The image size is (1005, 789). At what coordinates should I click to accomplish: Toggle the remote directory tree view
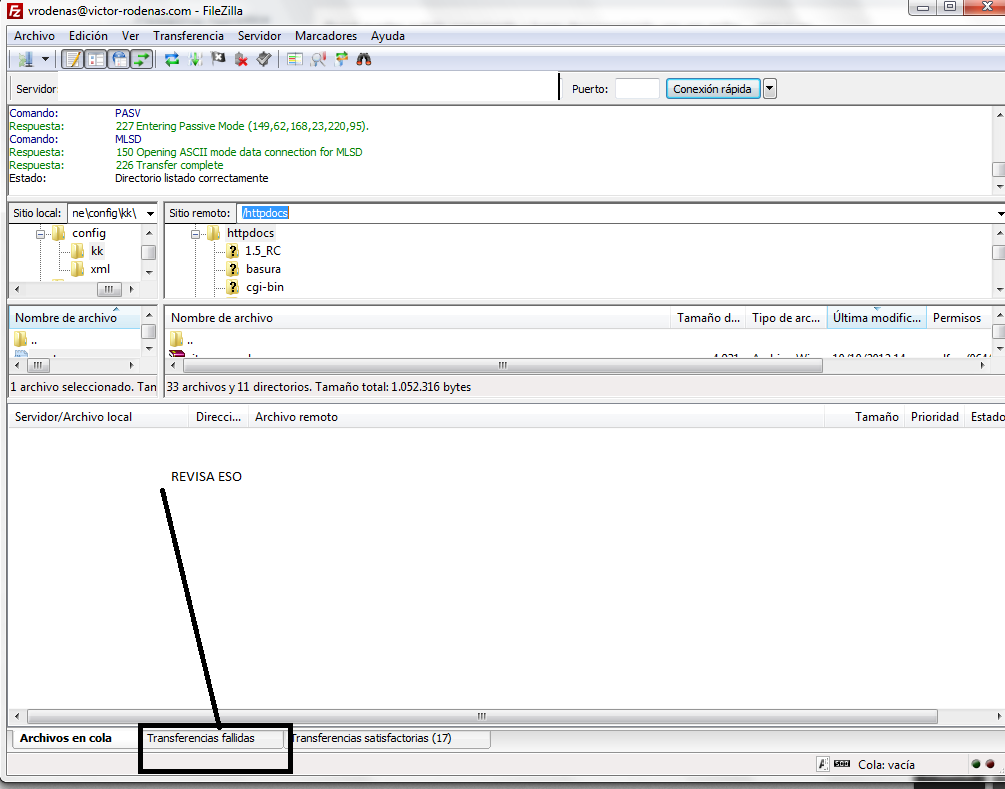119,60
